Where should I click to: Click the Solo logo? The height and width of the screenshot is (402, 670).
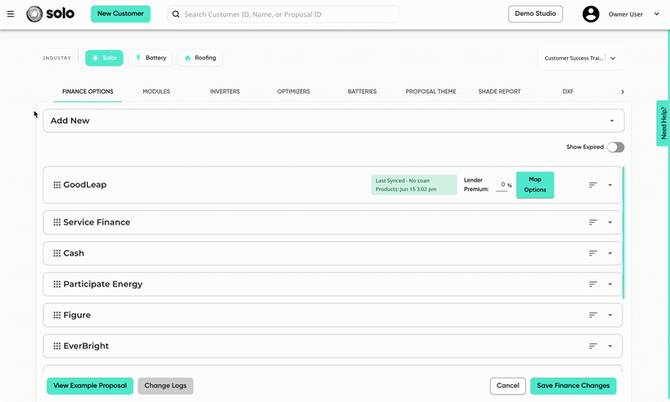[50, 14]
